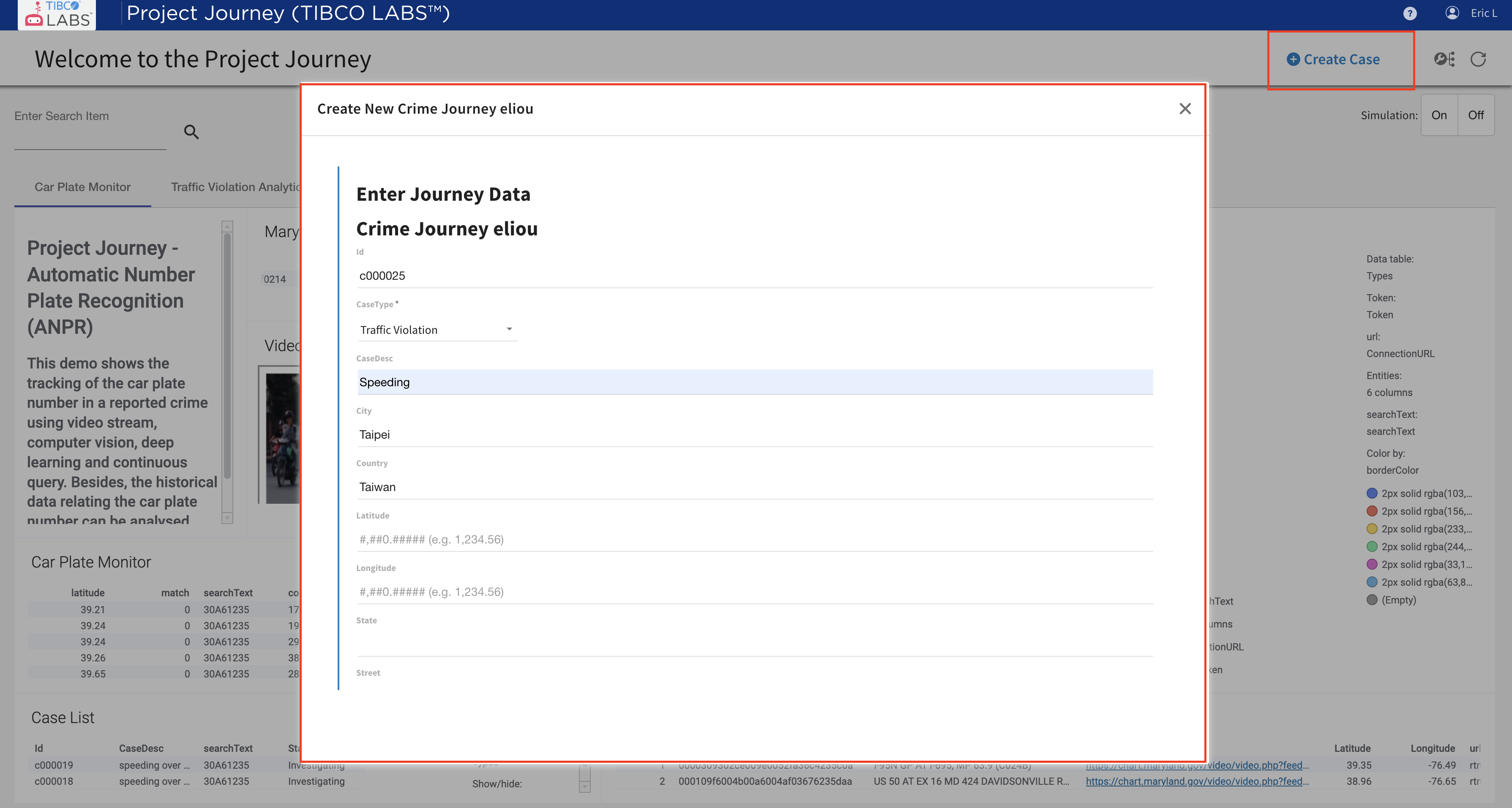Sort Car Plate Monitor by match column
This screenshot has width=1512, height=808.
click(x=175, y=592)
